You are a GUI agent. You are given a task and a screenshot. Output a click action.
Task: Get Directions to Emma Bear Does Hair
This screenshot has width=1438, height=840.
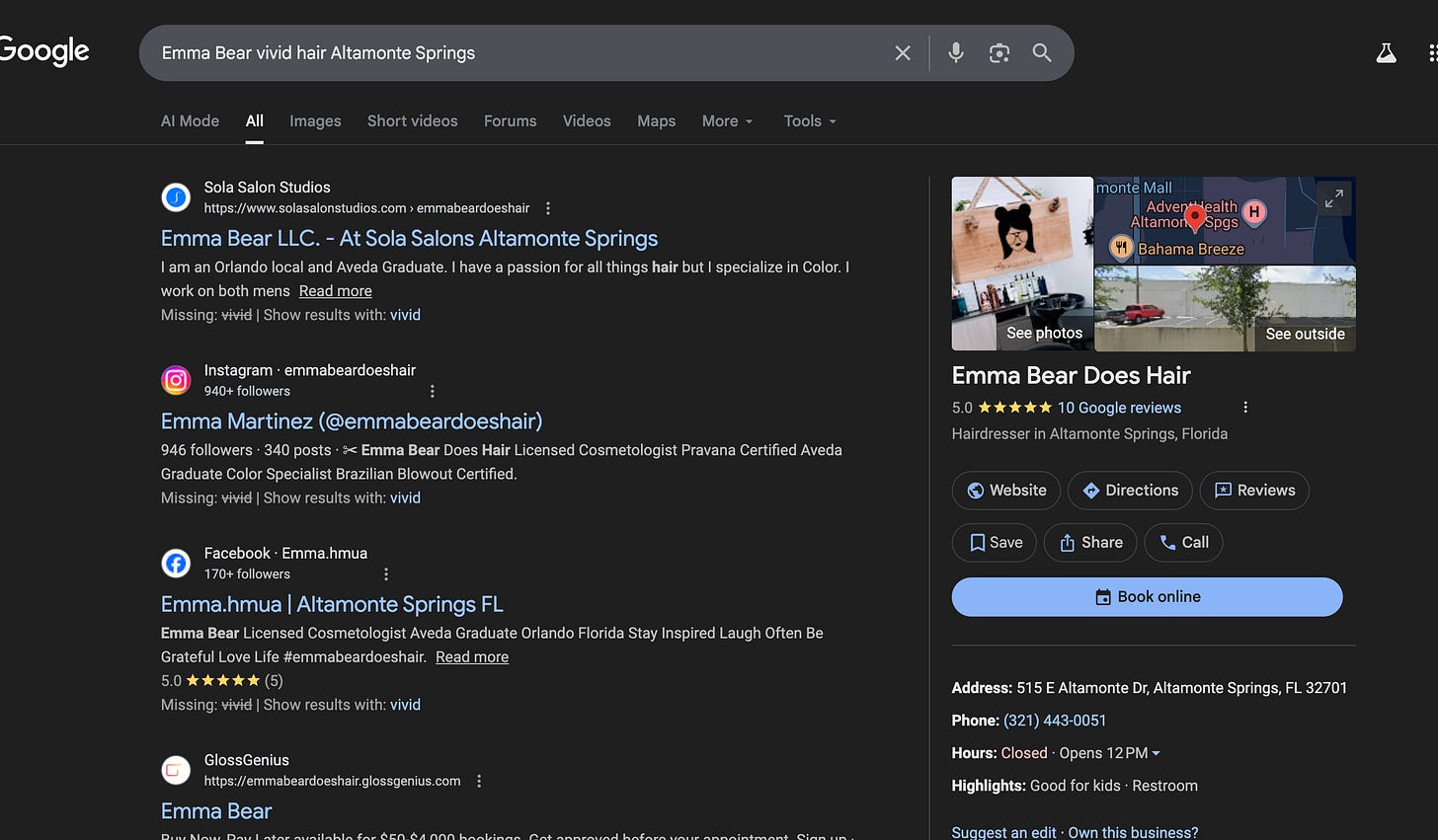coord(1131,491)
